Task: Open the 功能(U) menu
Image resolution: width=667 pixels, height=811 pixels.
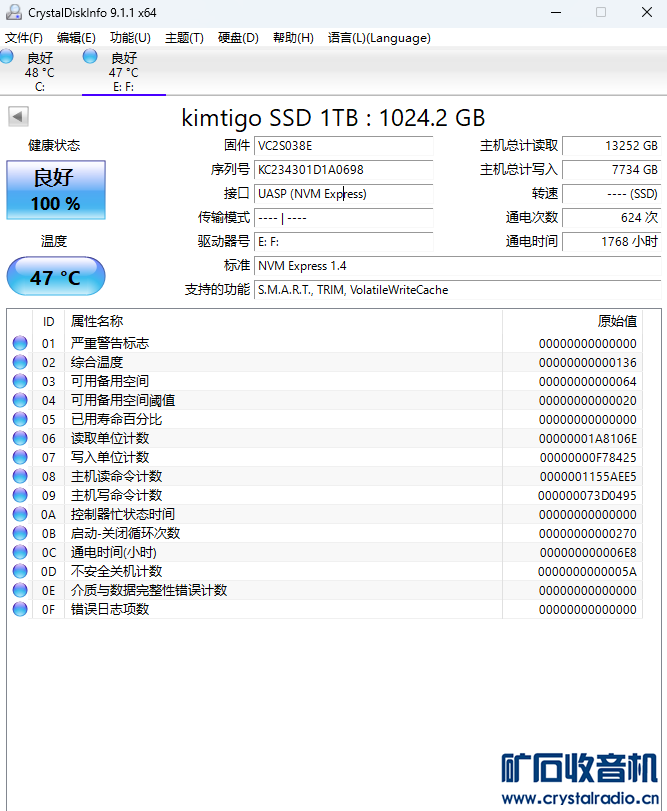Action: click(130, 38)
